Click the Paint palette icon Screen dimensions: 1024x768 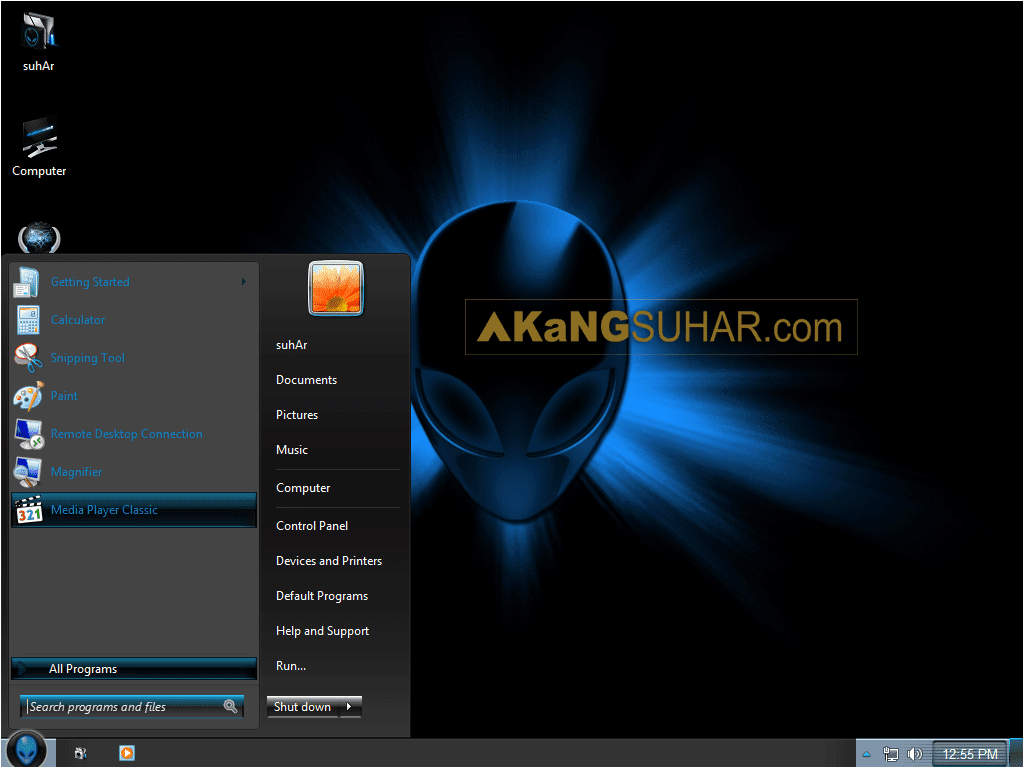click(28, 396)
